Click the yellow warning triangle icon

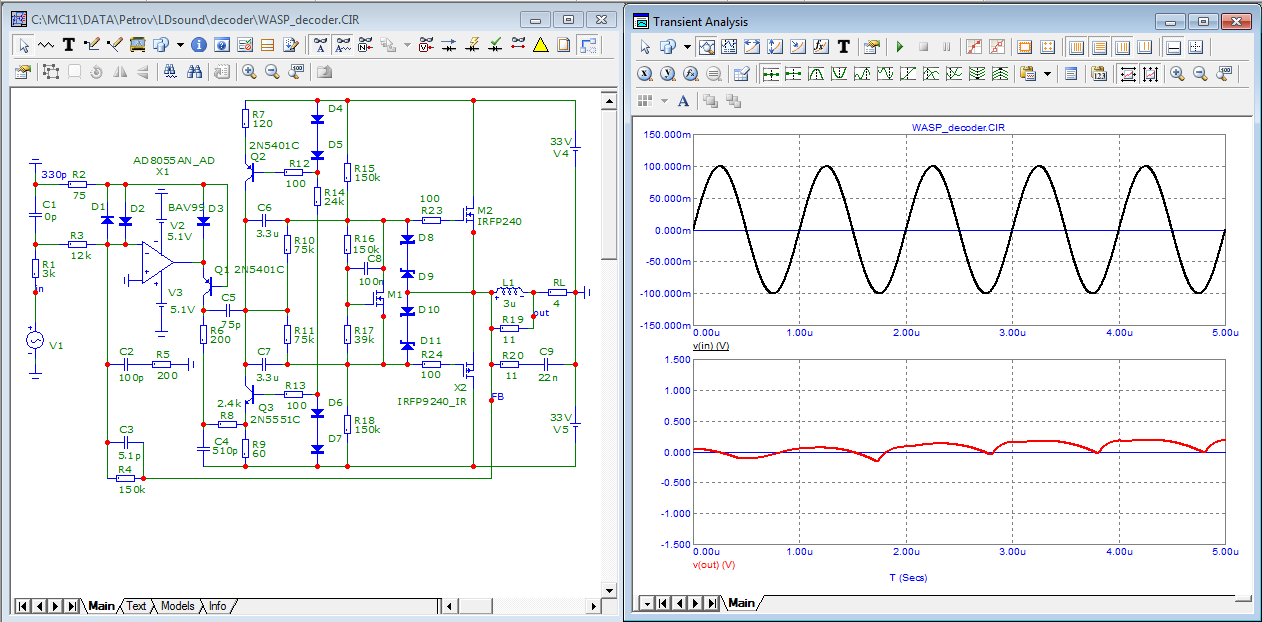pyautogui.click(x=540, y=44)
